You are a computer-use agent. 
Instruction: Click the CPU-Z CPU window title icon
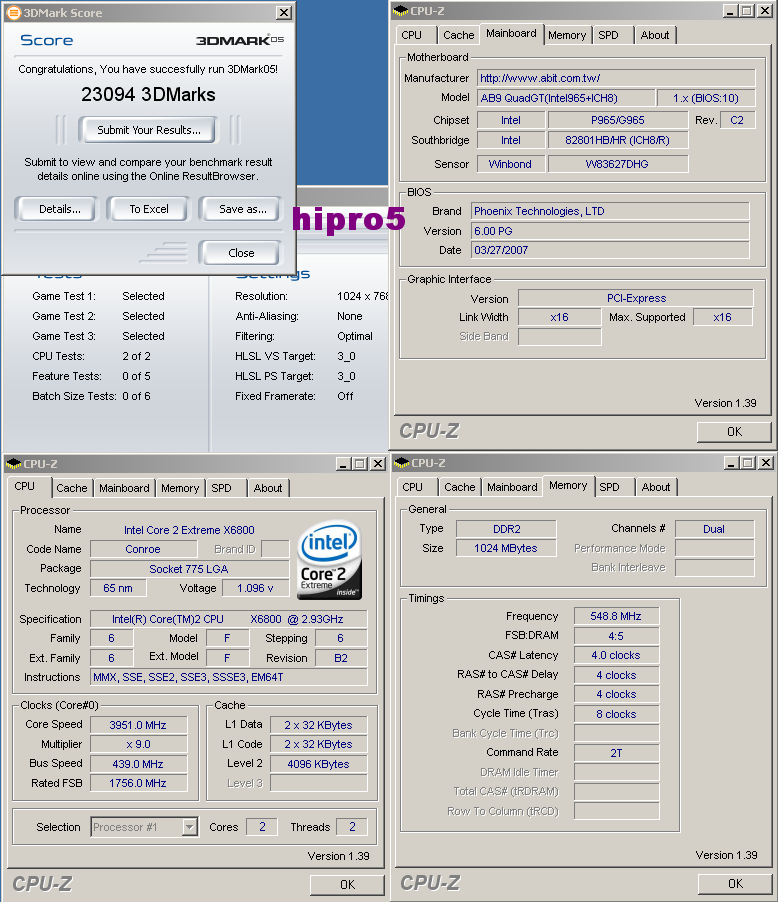pyautogui.click(x=13, y=463)
